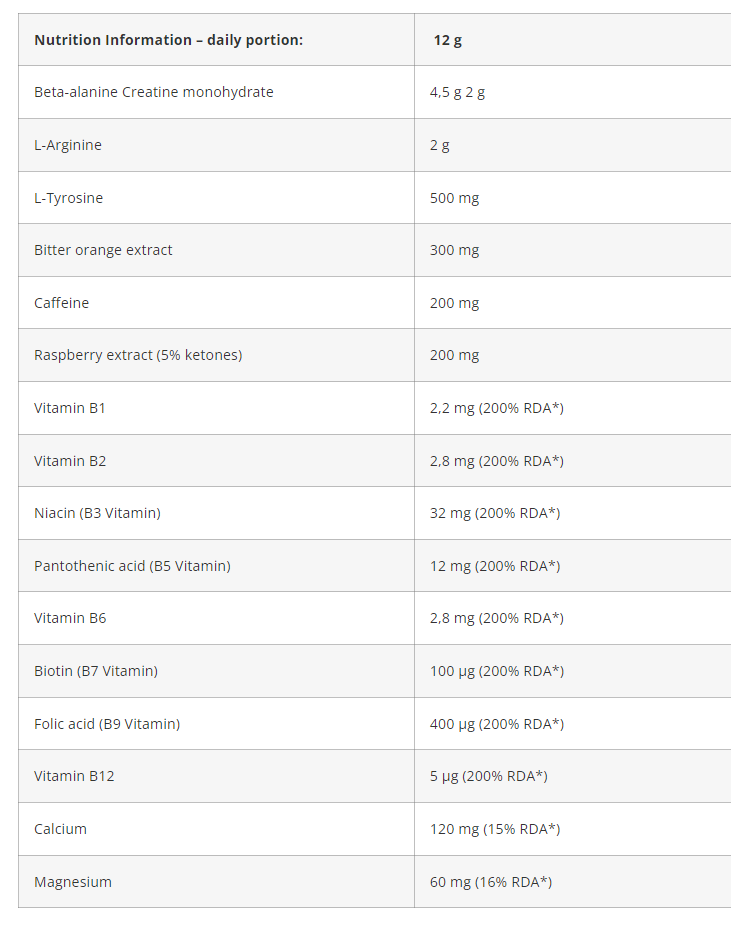The width and height of the screenshot is (731, 934).
Task: Select the Beta-alanine Creatine monohydrate label
Action: (x=153, y=92)
